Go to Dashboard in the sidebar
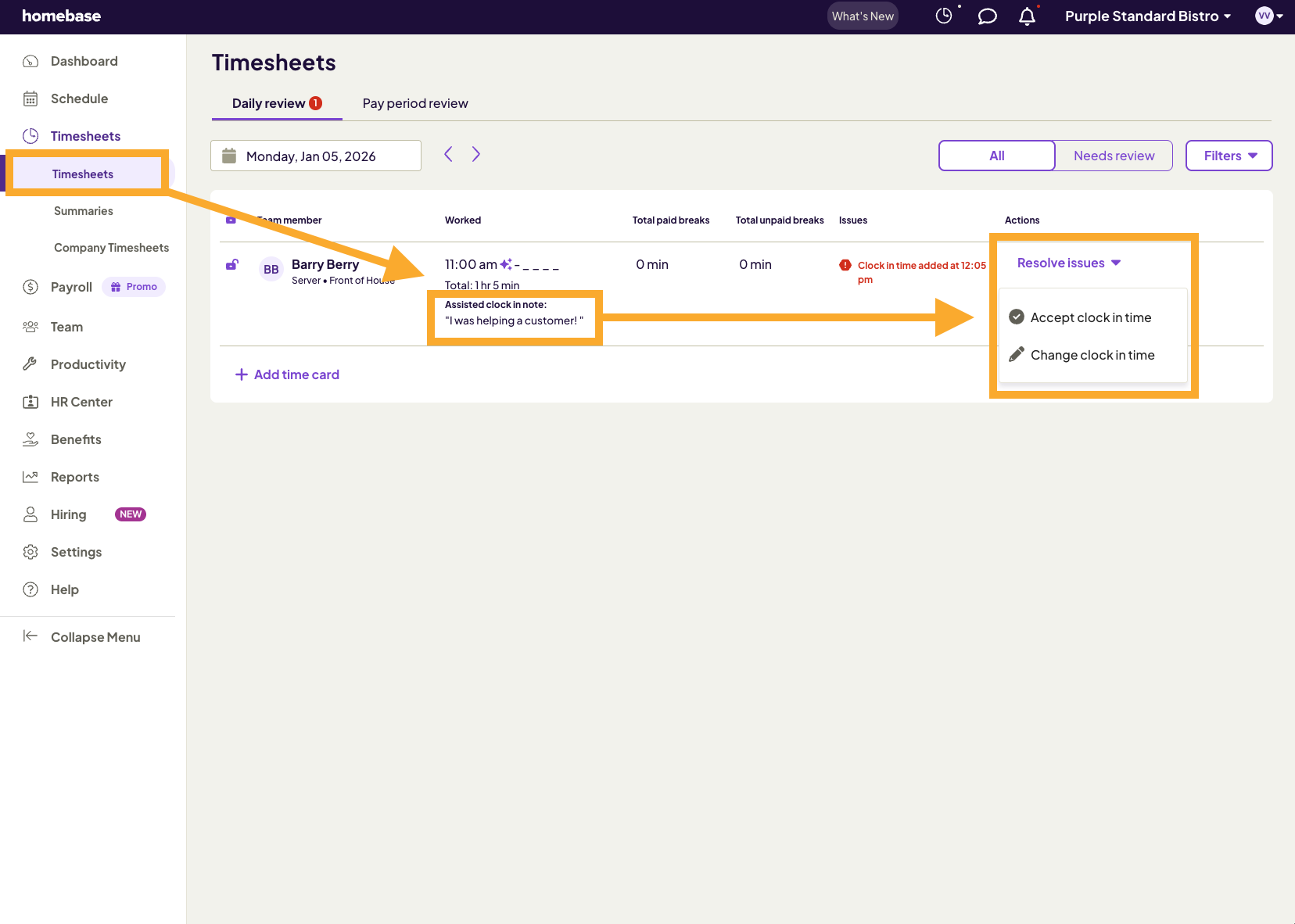The image size is (1295, 924). click(84, 61)
